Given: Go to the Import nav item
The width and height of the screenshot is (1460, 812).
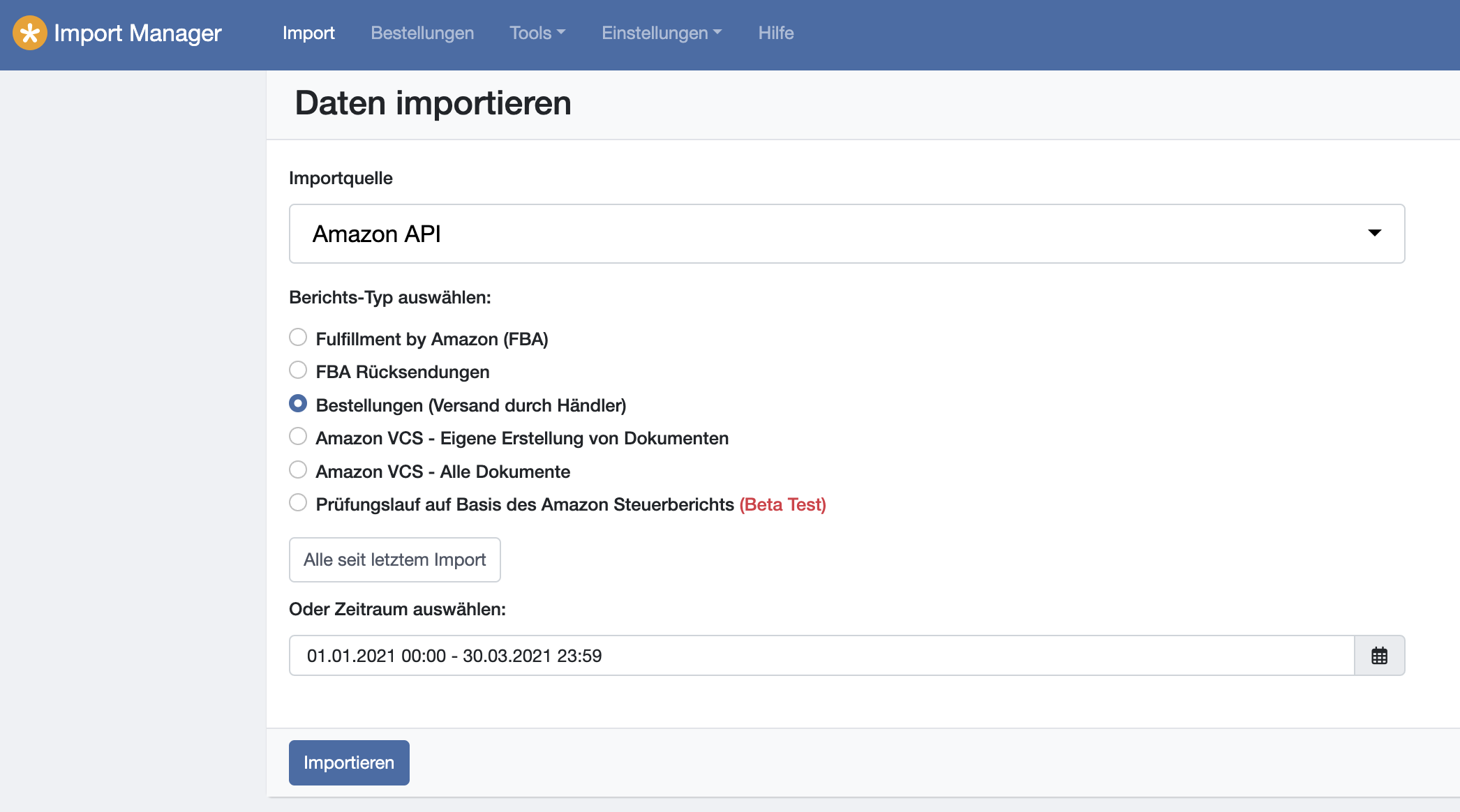Looking at the screenshot, I should coord(308,33).
